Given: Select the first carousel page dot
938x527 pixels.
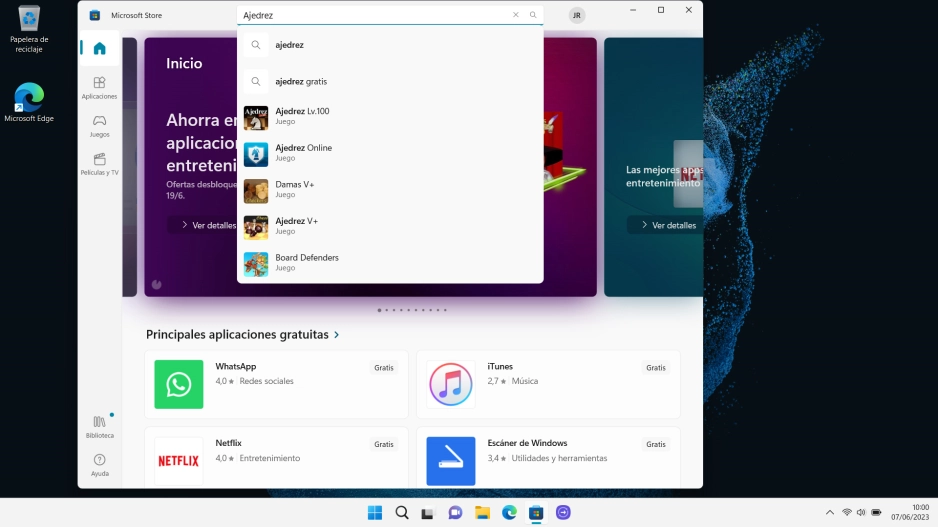Looking at the screenshot, I should pos(379,310).
